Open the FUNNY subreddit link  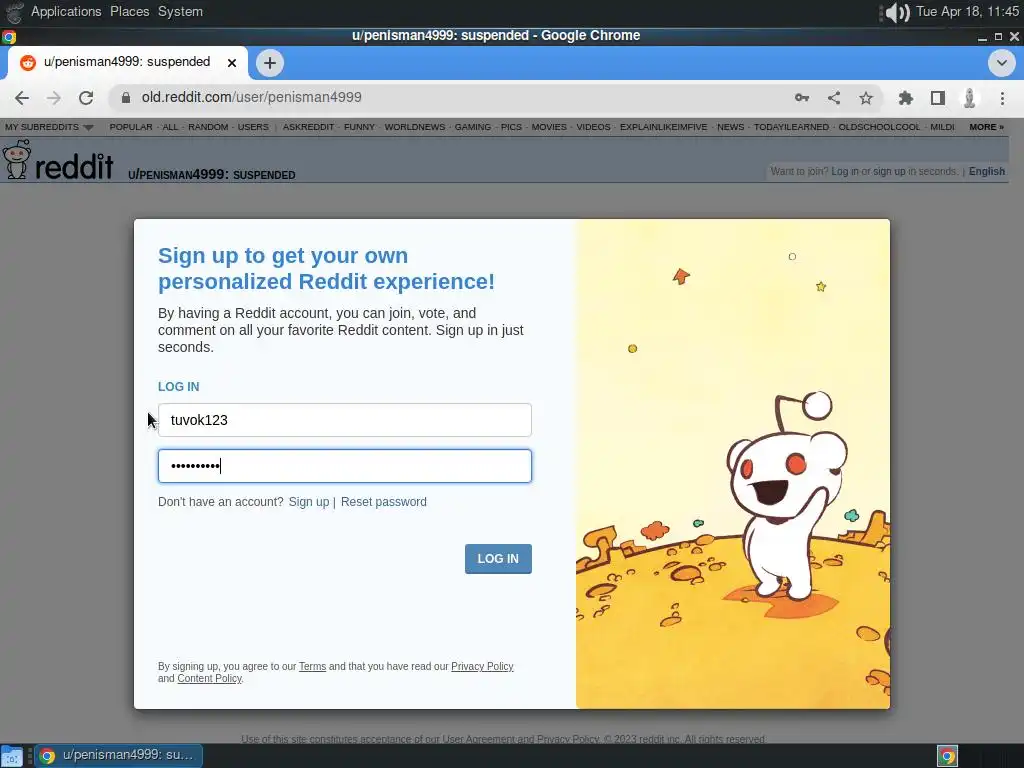click(359, 127)
